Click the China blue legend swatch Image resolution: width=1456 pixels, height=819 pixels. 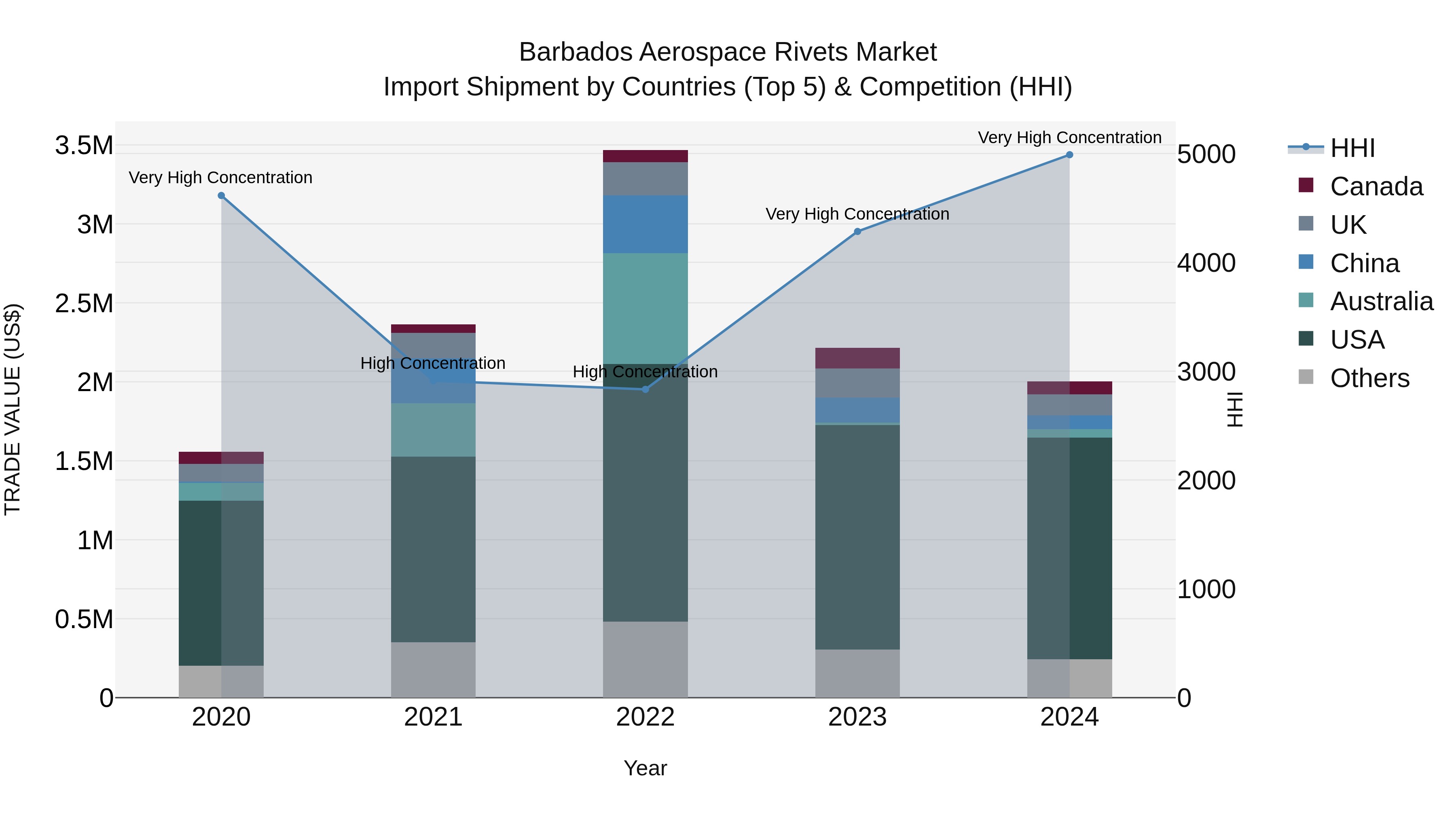(x=1306, y=262)
